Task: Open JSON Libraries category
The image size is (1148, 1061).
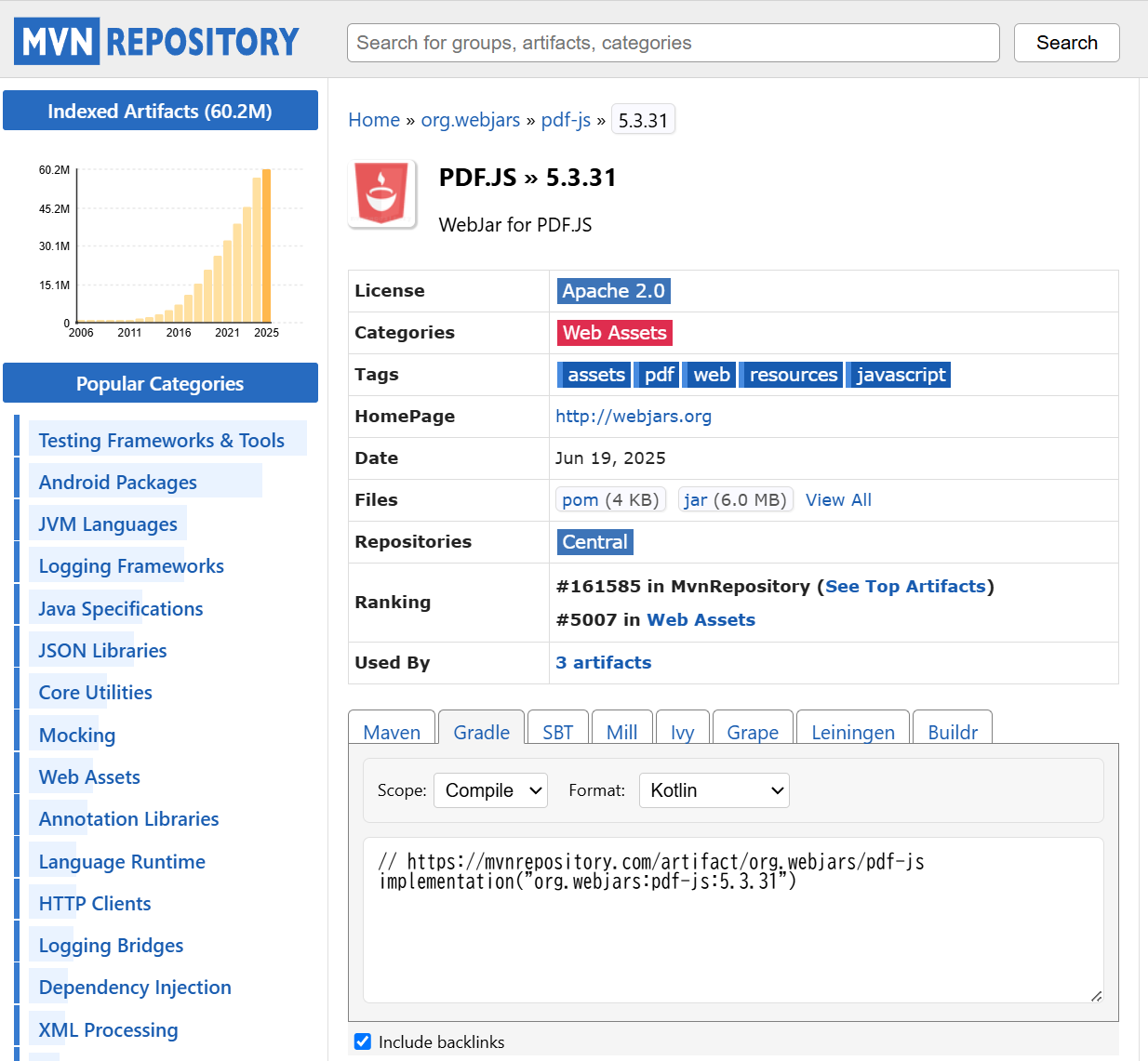Action: point(102,651)
